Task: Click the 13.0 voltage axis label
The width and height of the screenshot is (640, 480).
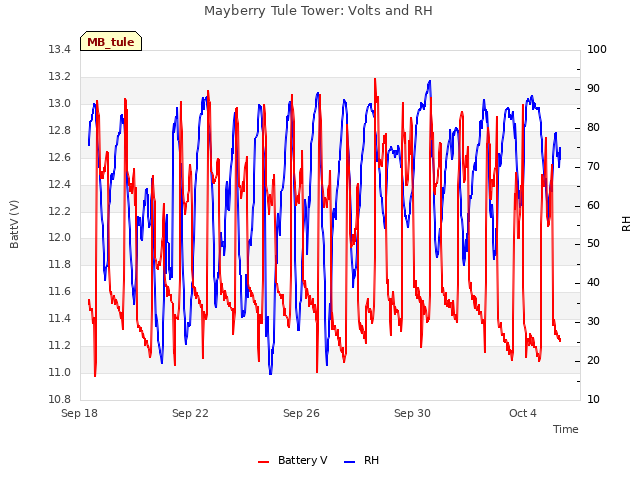Action: tap(60, 104)
